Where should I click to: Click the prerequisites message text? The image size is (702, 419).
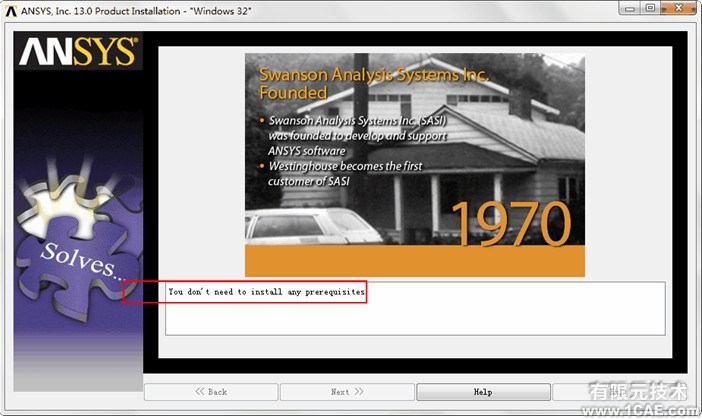[x=266, y=292]
